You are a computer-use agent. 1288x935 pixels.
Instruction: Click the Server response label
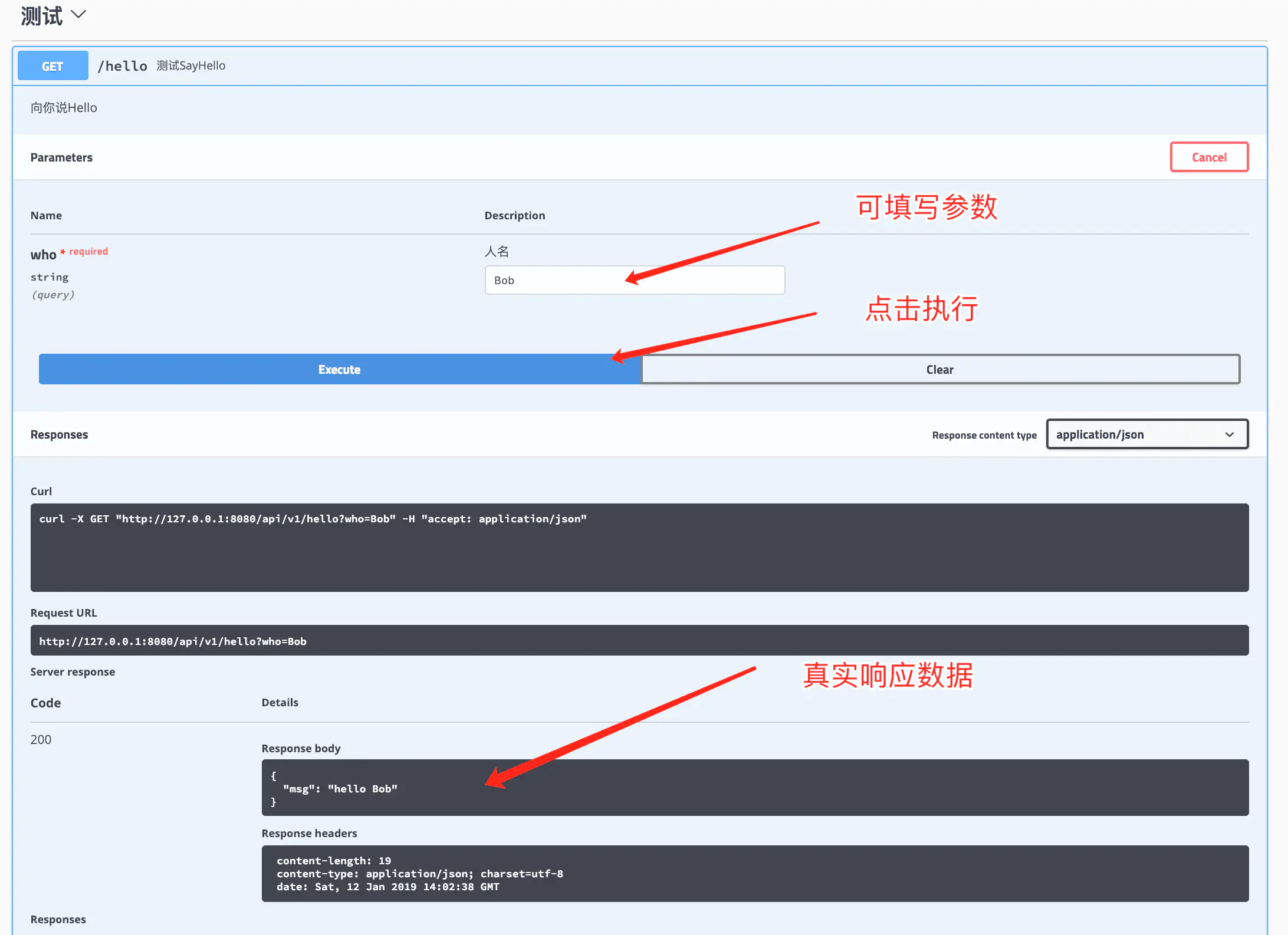click(x=73, y=672)
